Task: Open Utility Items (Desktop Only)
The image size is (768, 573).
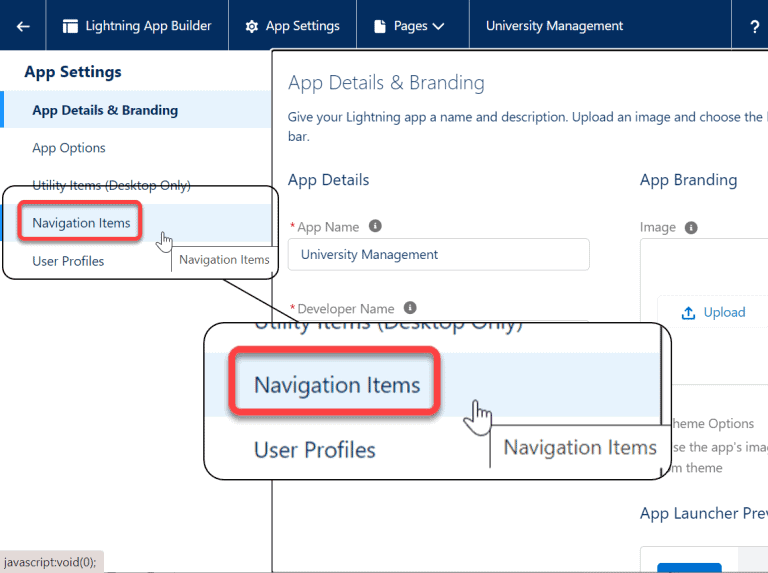Action: point(111,185)
